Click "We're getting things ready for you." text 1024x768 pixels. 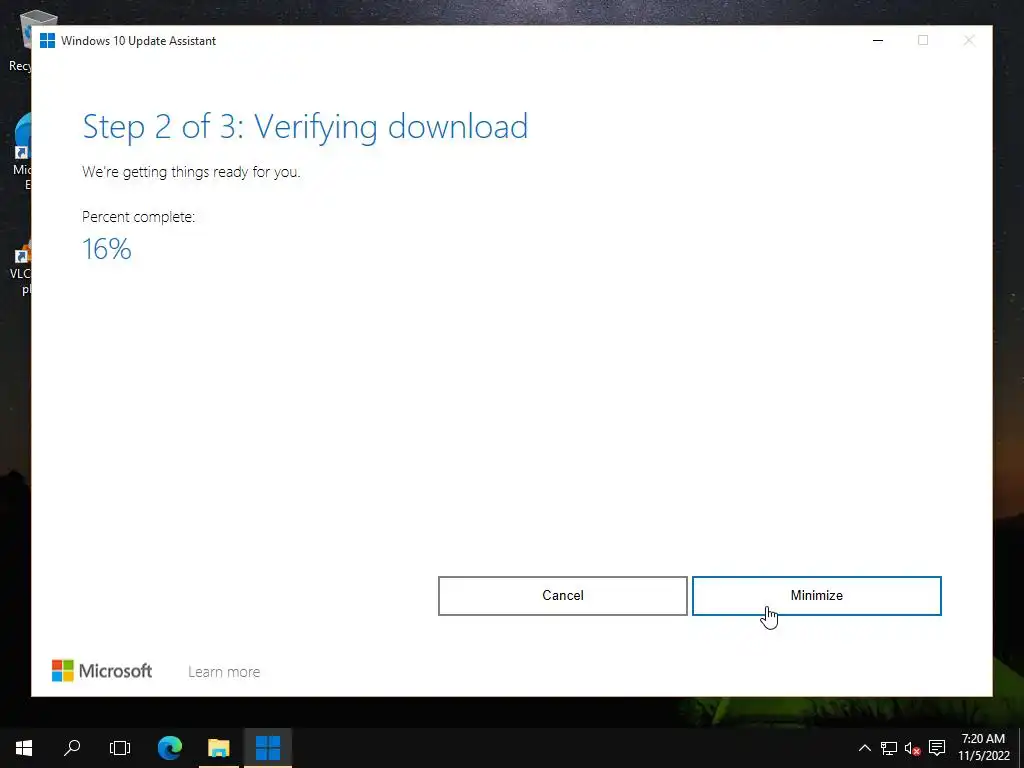pyautogui.click(x=191, y=172)
